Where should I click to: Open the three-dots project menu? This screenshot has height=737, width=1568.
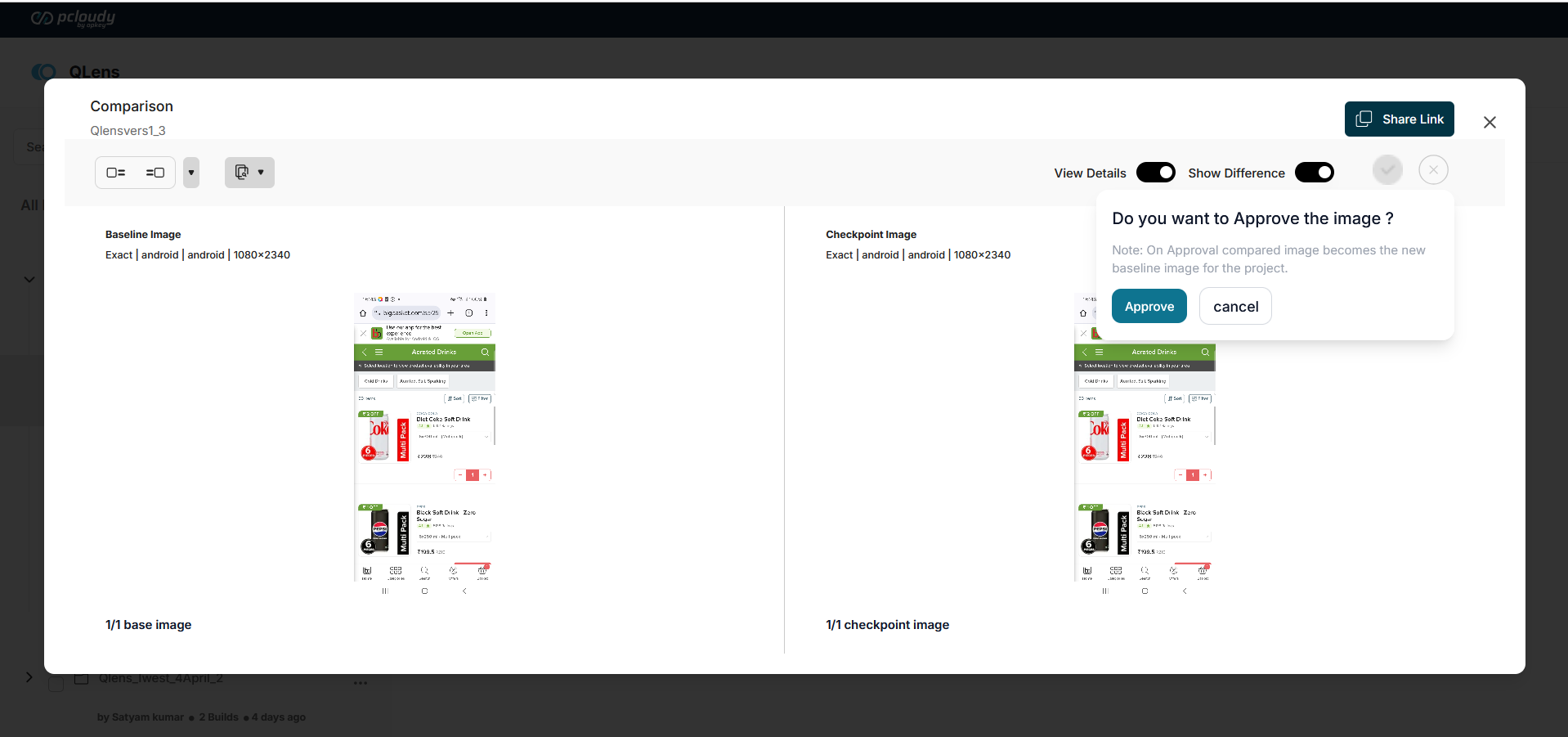(x=361, y=682)
